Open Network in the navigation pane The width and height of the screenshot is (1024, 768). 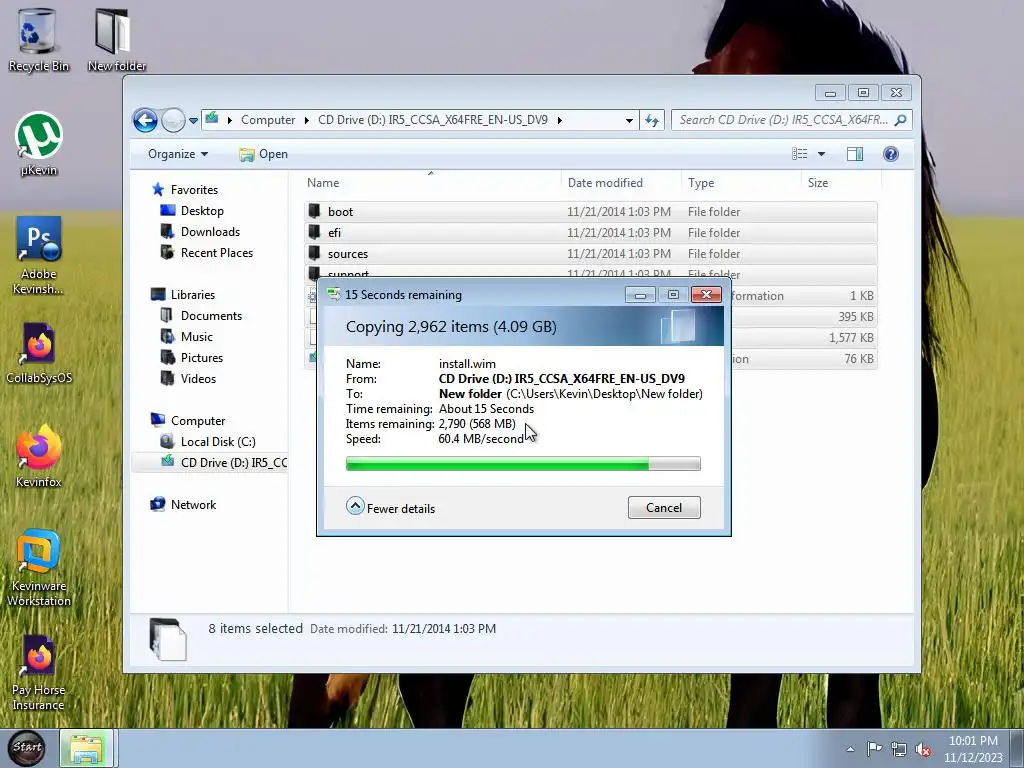(x=184, y=505)
